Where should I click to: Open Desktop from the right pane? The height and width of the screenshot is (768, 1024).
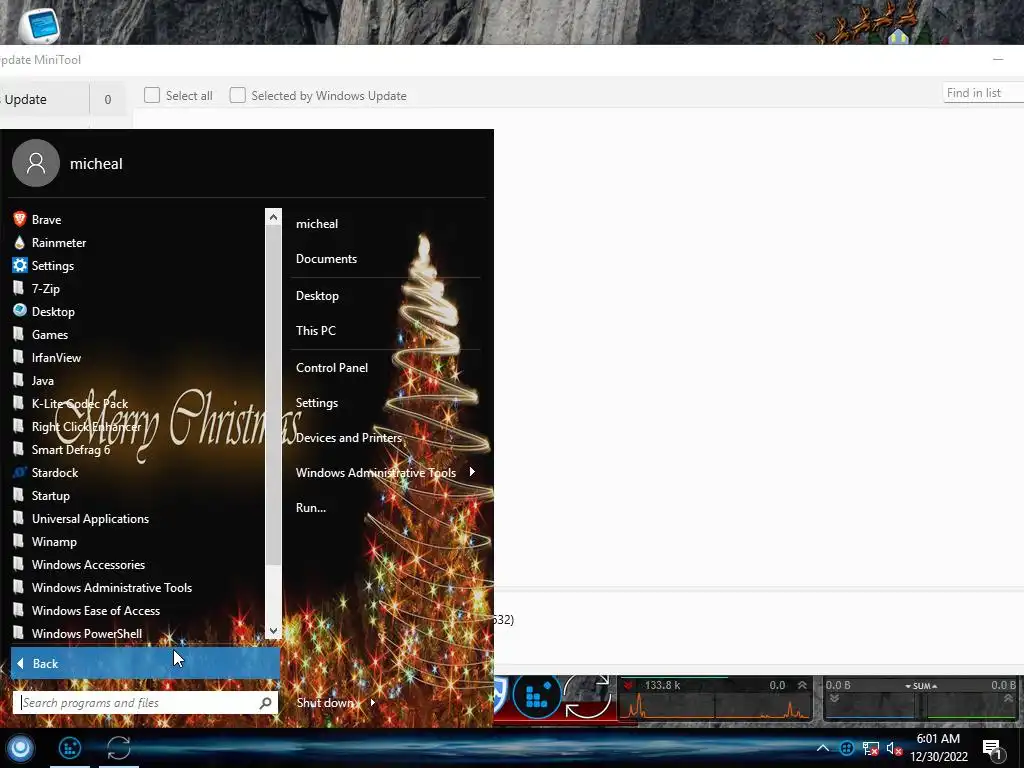(x=317, y=296)
